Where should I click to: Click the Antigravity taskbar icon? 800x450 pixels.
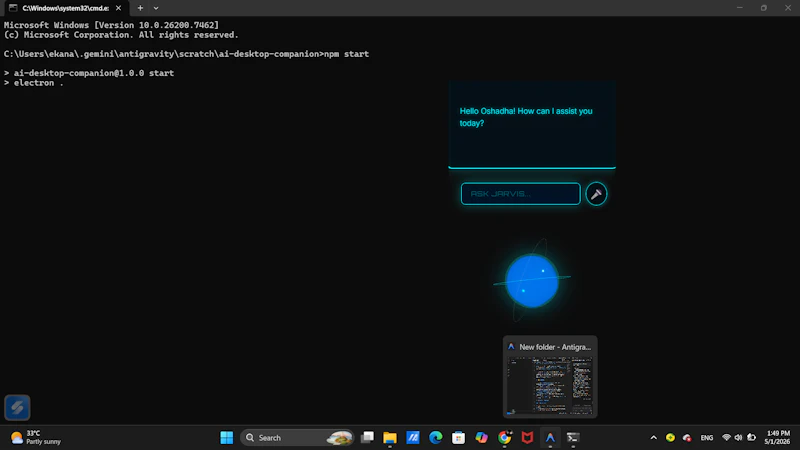pyautogui.click(x=550, y=437)
